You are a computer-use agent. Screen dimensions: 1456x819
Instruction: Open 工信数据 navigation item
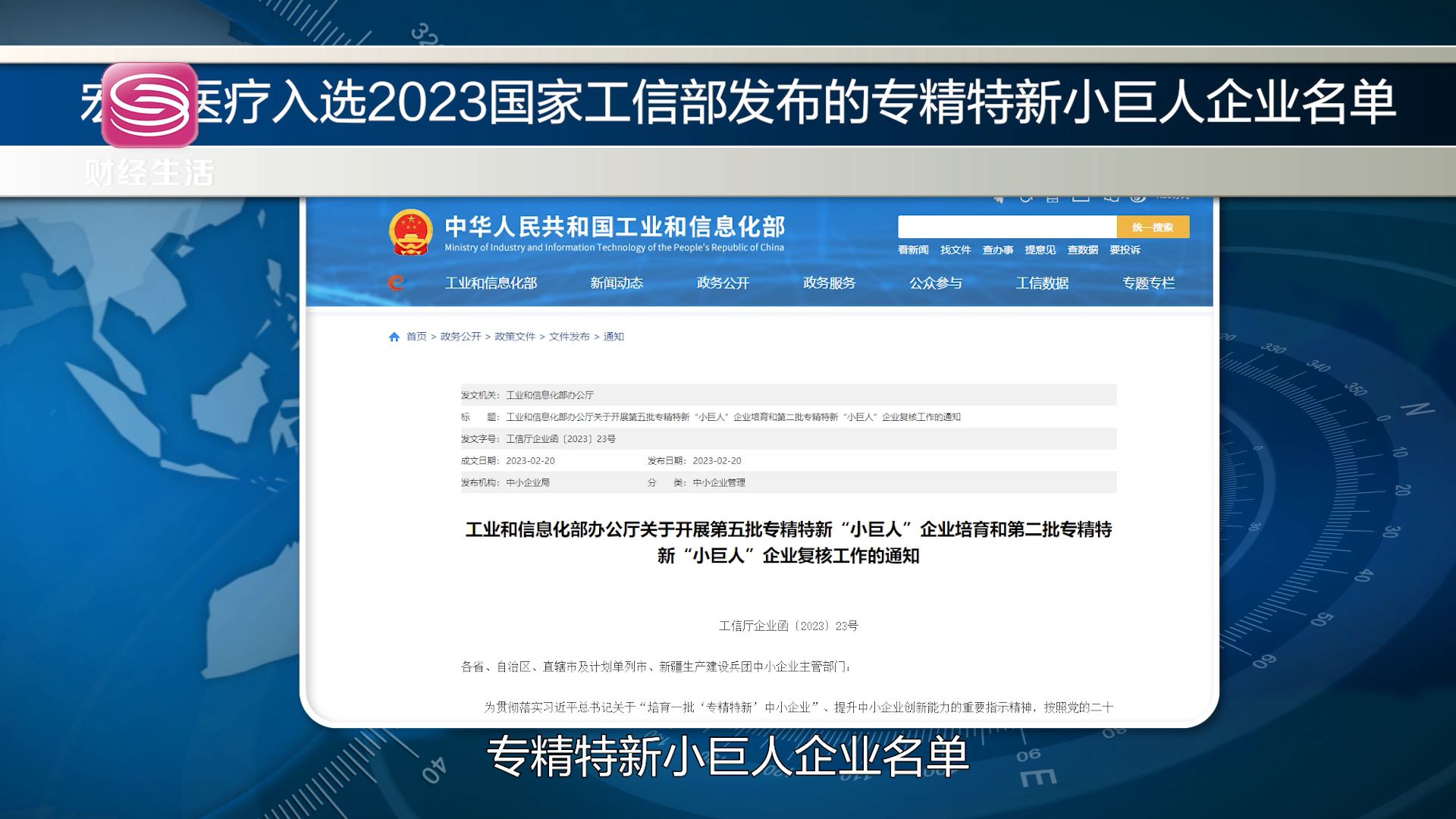pyautogui.click(x=1042, y=283)
